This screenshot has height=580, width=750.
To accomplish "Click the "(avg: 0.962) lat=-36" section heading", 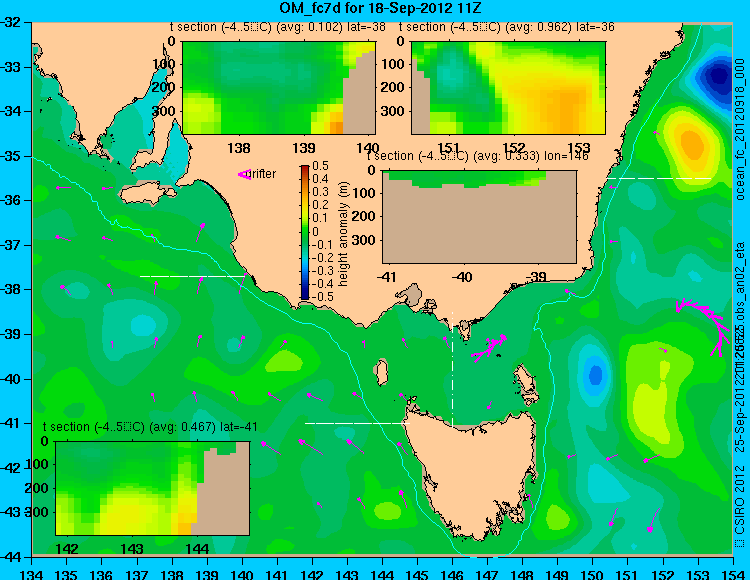I will pos(559,27).
